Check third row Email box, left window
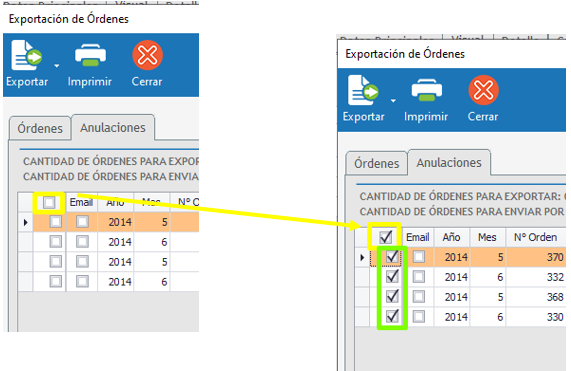 click(82, 261)
